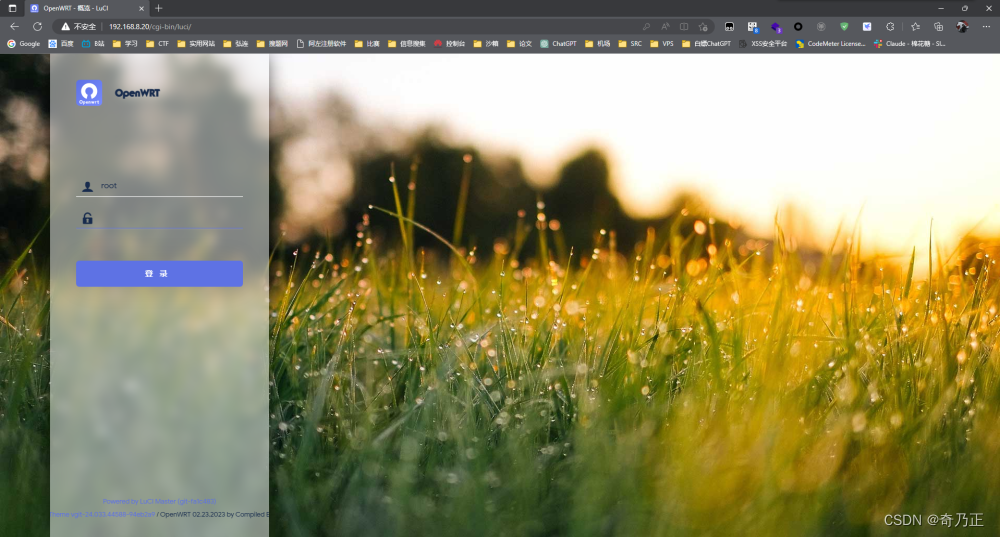Click the black circle extension icon
This screenshot has width=1000, height=537.
[x=798, y=27]
